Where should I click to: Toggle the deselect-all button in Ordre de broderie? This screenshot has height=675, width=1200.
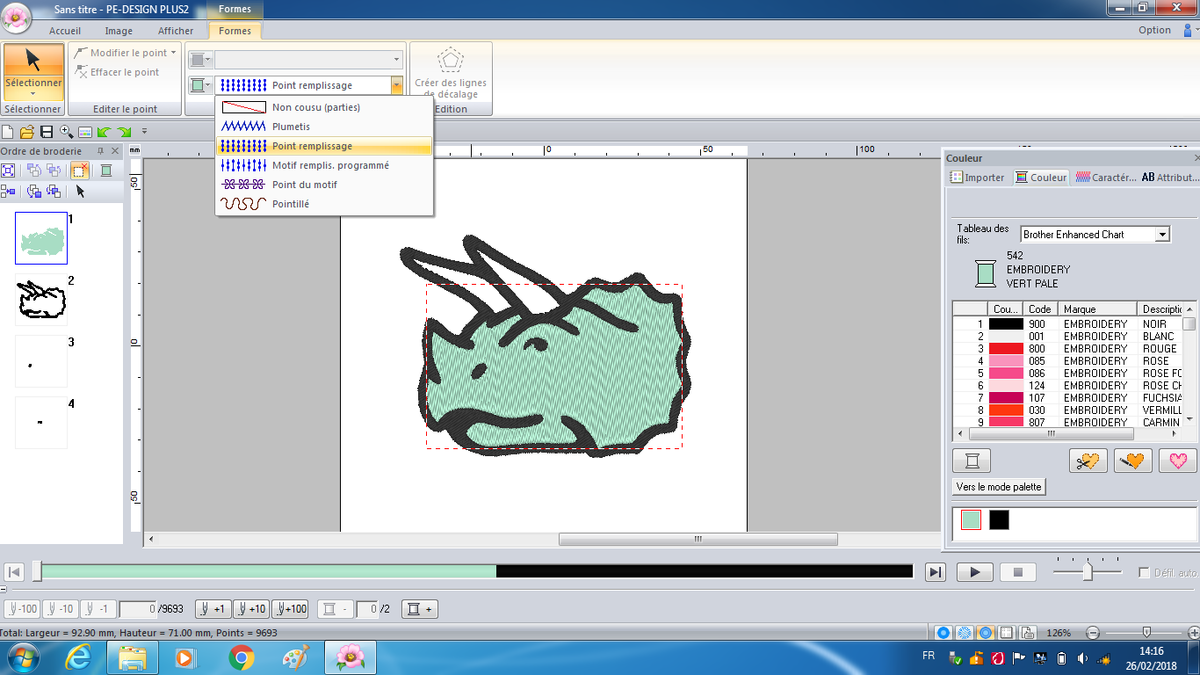[80, 170]
